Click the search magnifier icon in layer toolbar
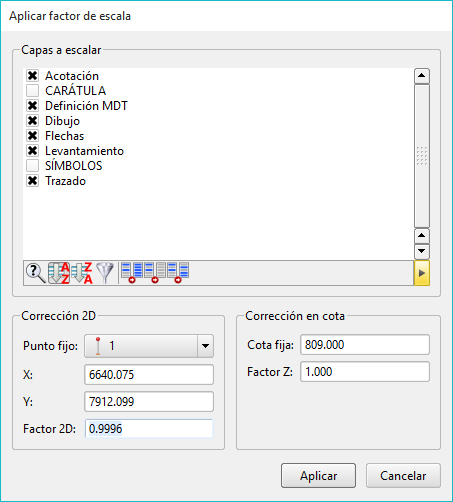The height and width of the screenshot is (502, 453). [x=36, y=273]
